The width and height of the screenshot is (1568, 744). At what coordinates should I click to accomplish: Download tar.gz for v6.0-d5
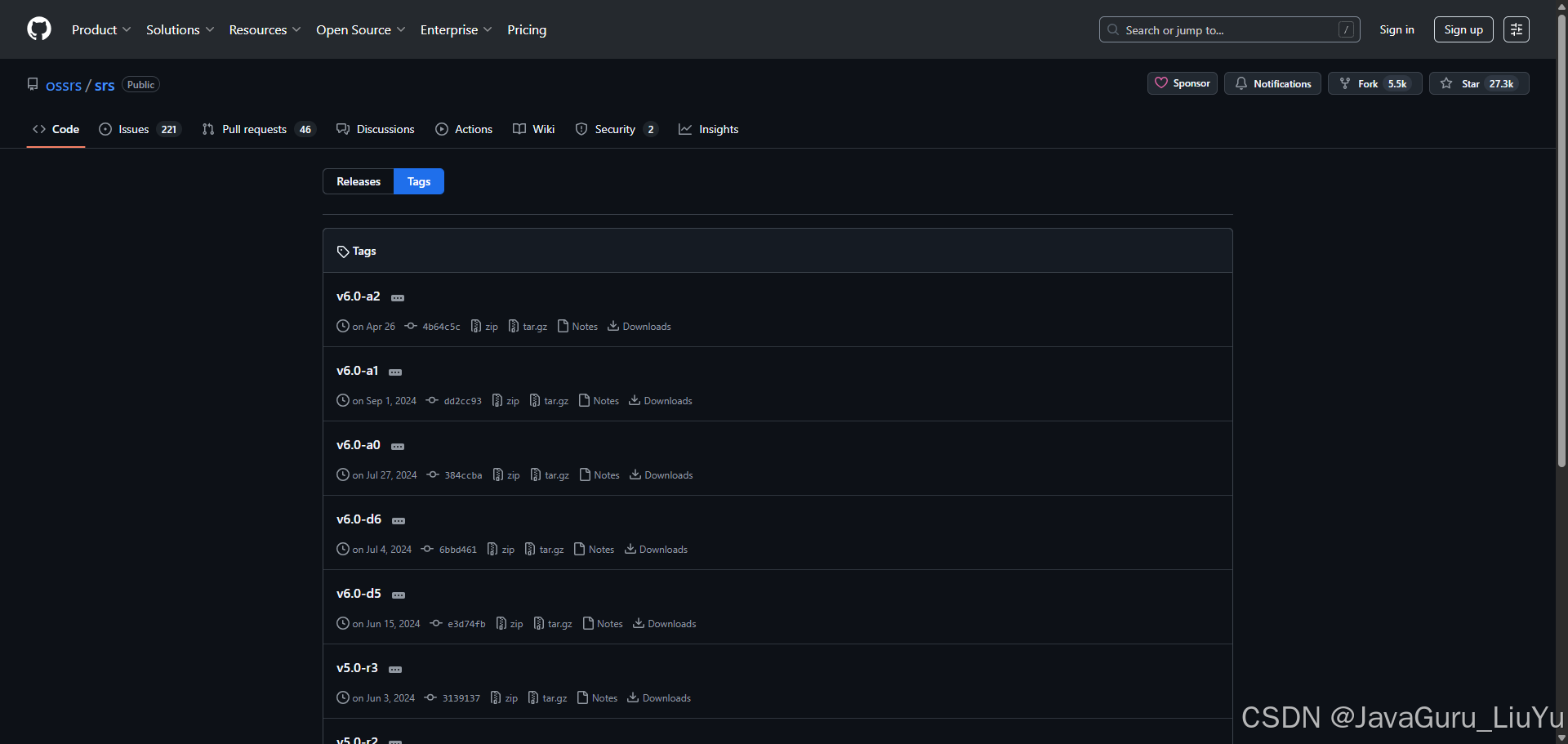553,624
